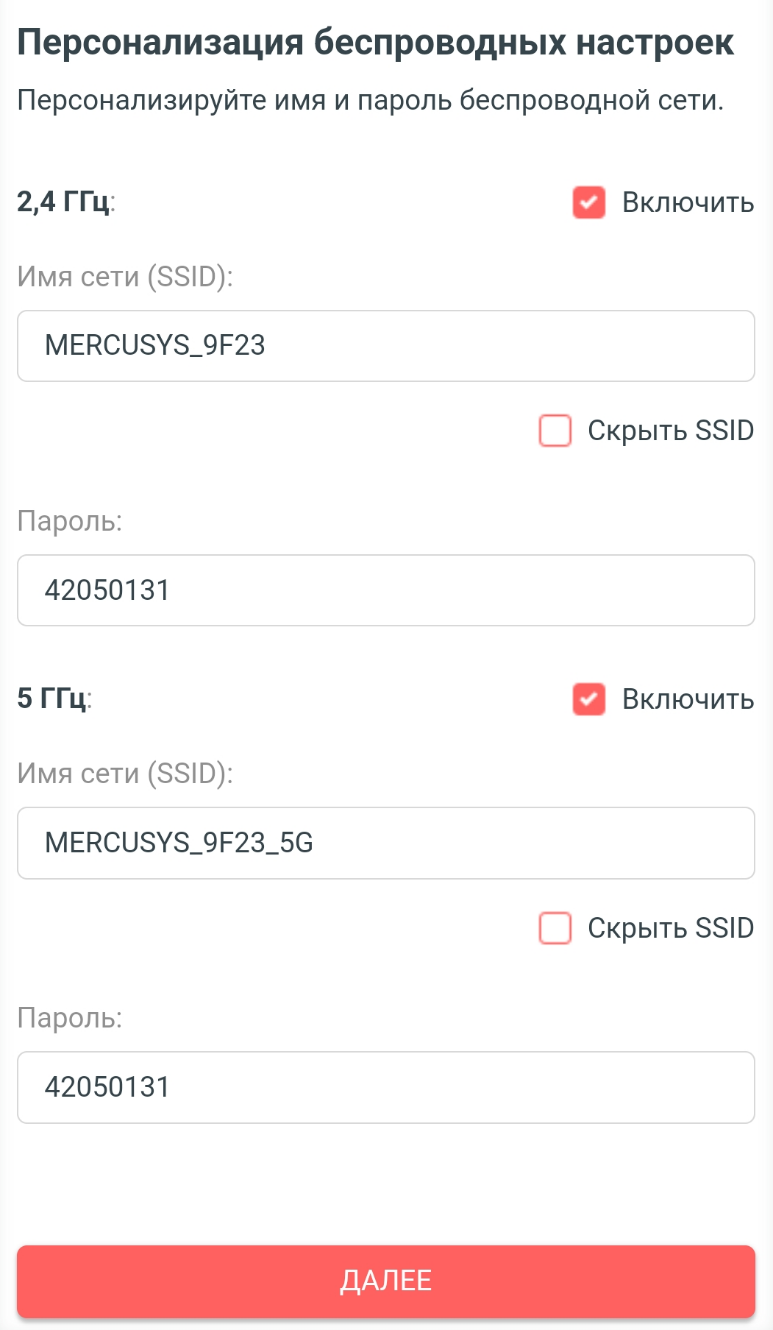The height and width of the screenshot is (1330, 773).
Task: Click the Пароль label under 2,4 ГГц
Action: click(x=69, y=521)
